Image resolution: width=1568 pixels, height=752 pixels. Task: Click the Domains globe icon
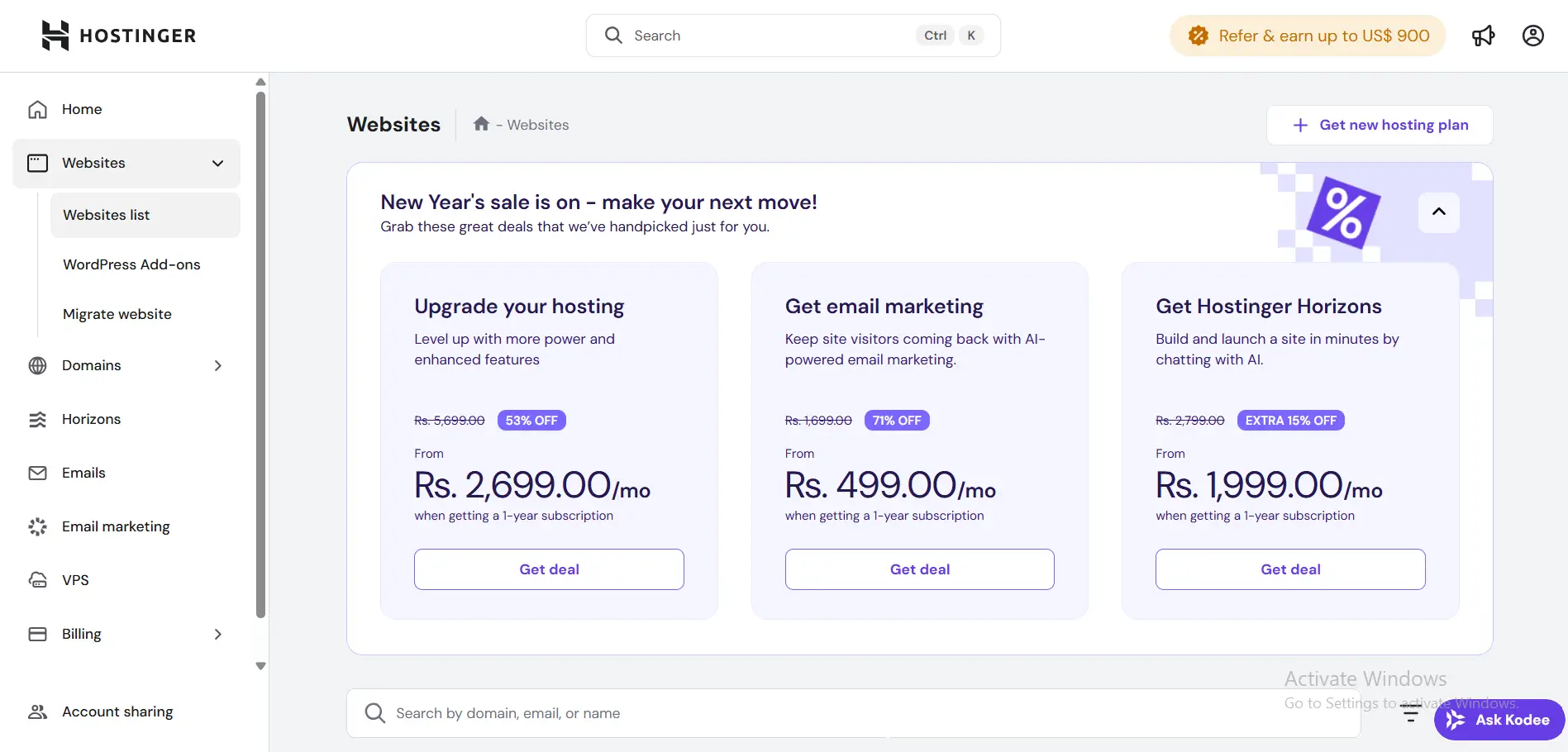tap(37, 364)
